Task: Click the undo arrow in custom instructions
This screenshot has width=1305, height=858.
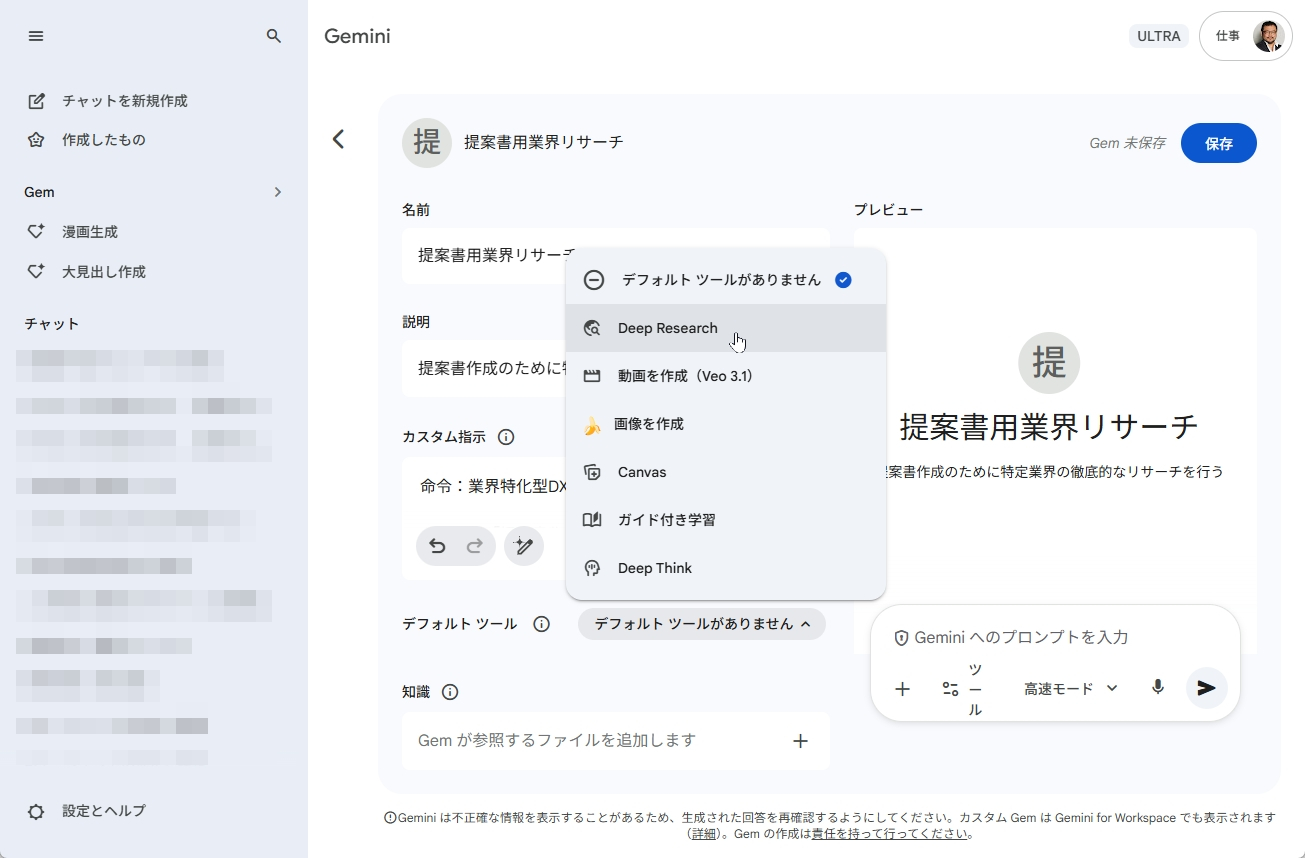Action: point(437,546)
